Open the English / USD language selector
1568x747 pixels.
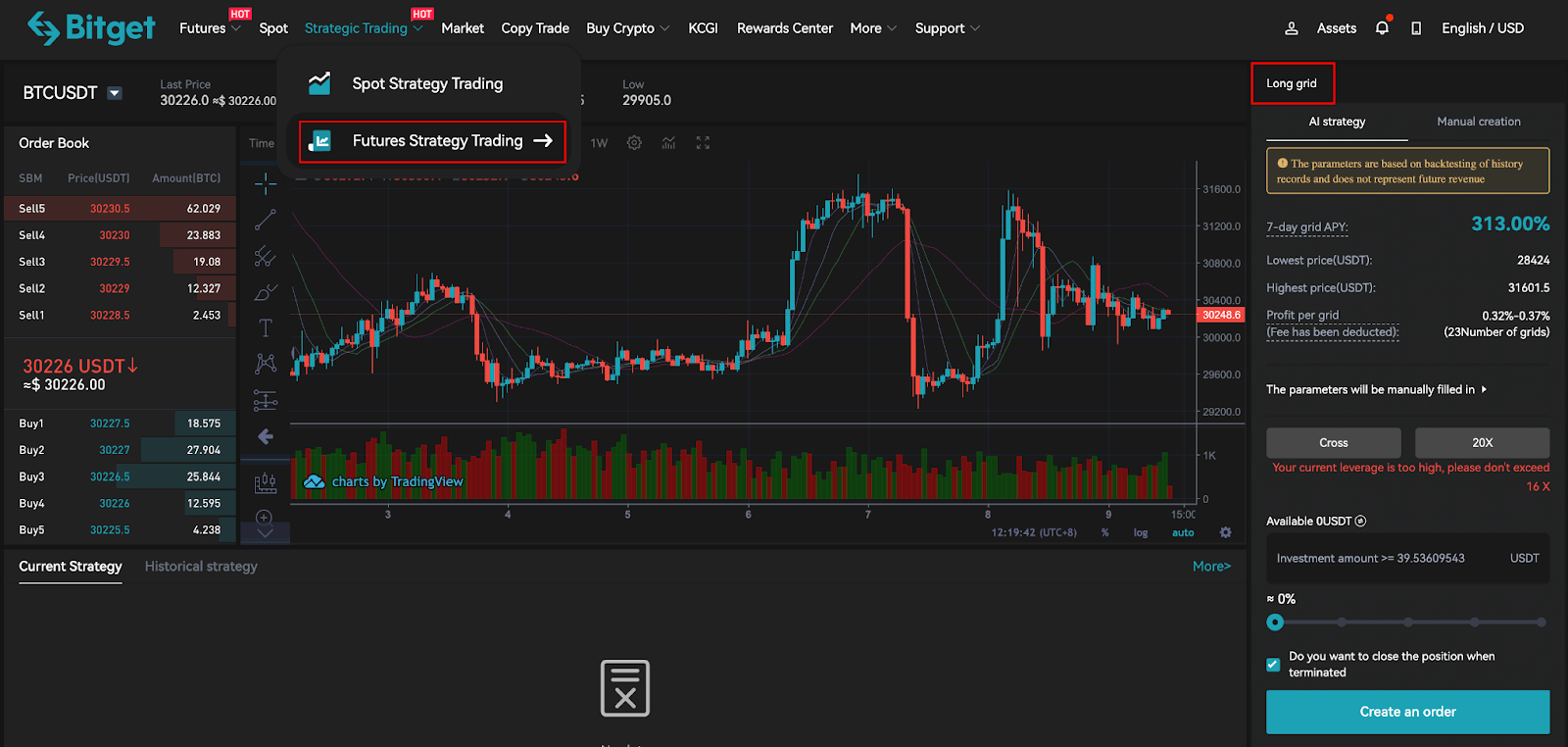click(x=1483, y=28)
